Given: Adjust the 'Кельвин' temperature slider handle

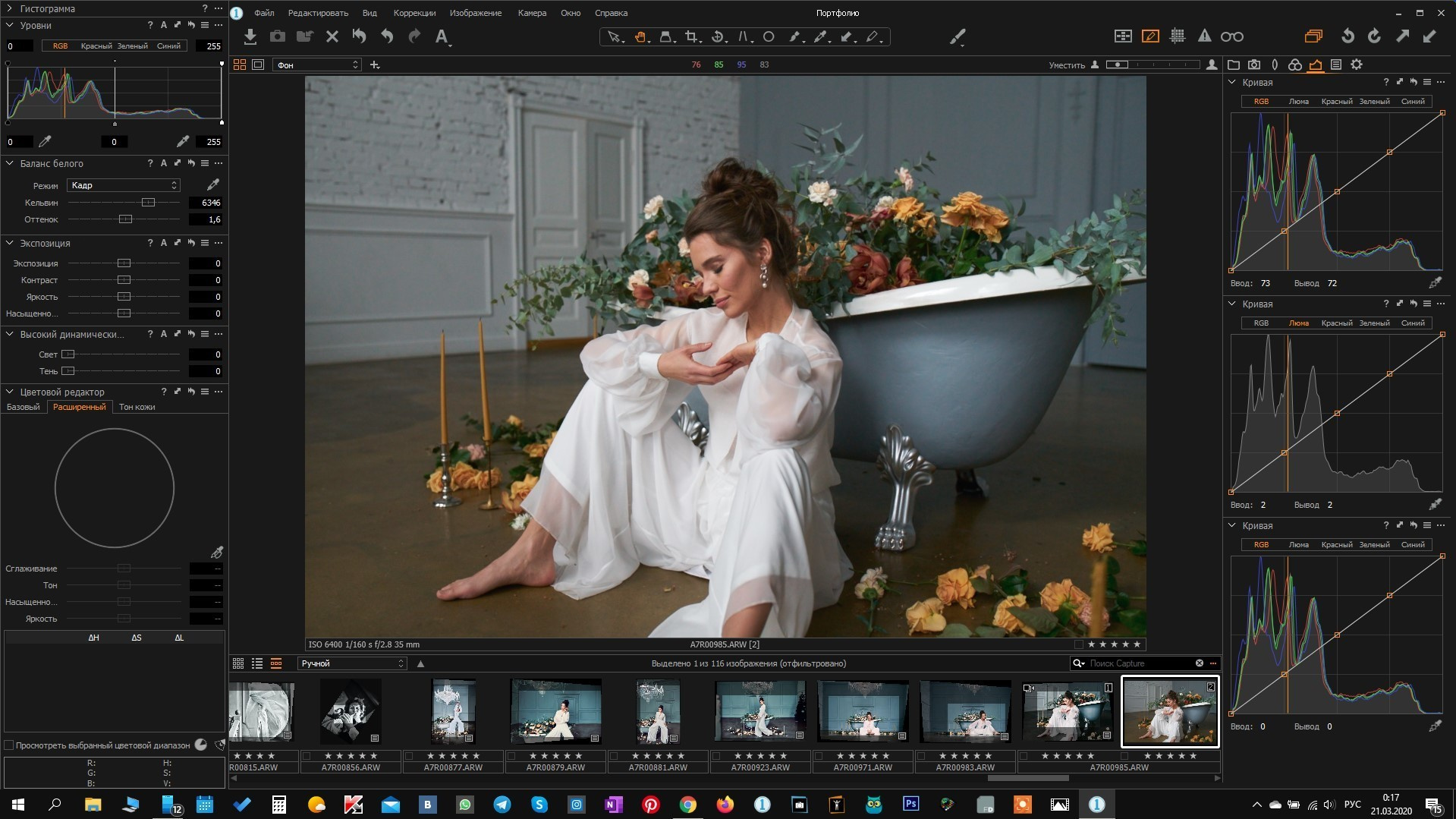Looking at the screenshot, I should 148,203.
